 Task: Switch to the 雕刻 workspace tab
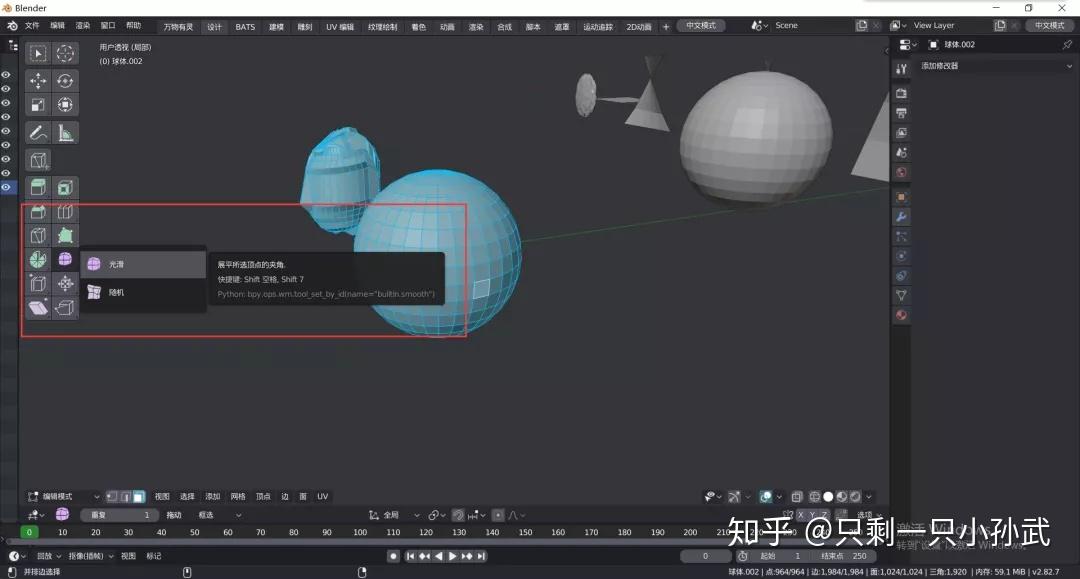point(304,27)
